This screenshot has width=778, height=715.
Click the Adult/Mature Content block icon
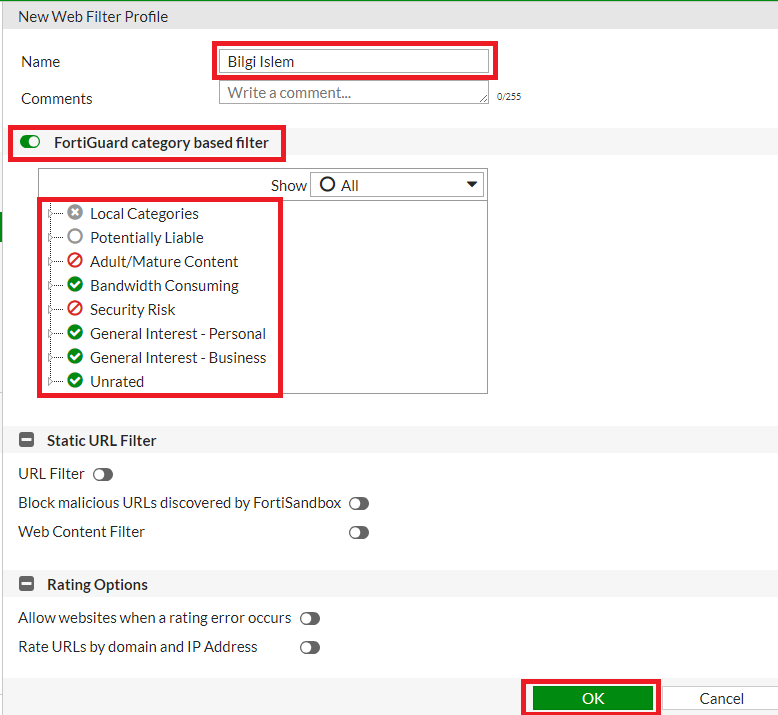(75, 260)
